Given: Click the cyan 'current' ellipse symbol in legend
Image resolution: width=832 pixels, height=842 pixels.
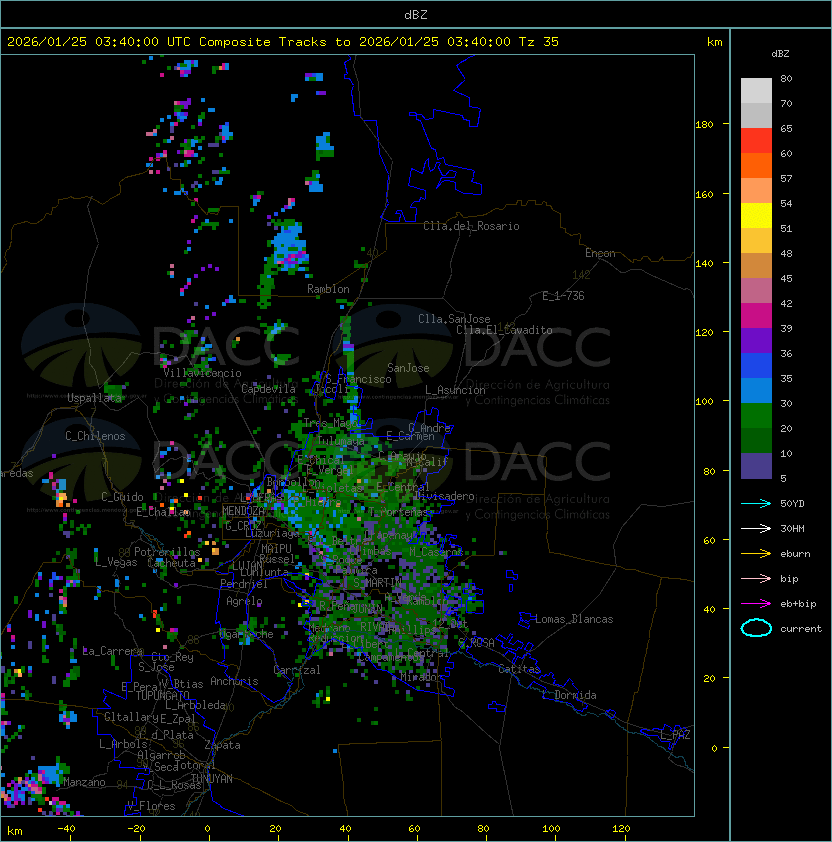Looking at the screenshot, I should [756, 628].
